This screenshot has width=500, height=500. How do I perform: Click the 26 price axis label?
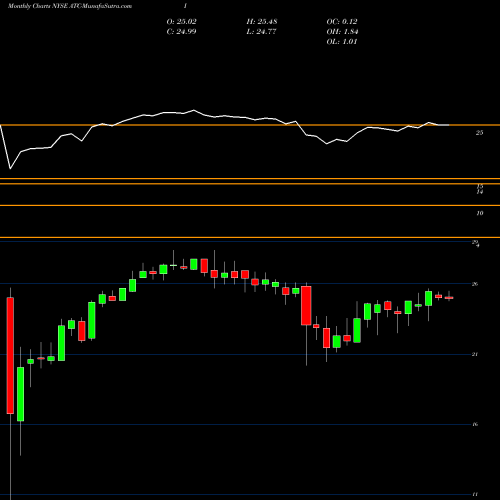[475, 284]
